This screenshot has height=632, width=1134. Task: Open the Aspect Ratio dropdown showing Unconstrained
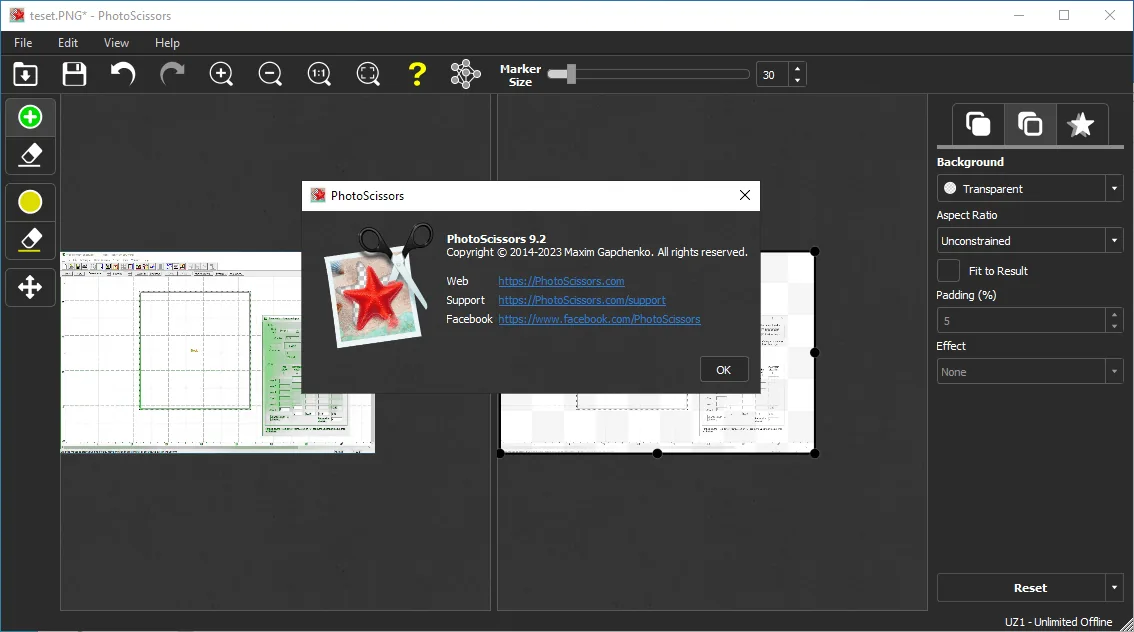tap(1030, 240)
